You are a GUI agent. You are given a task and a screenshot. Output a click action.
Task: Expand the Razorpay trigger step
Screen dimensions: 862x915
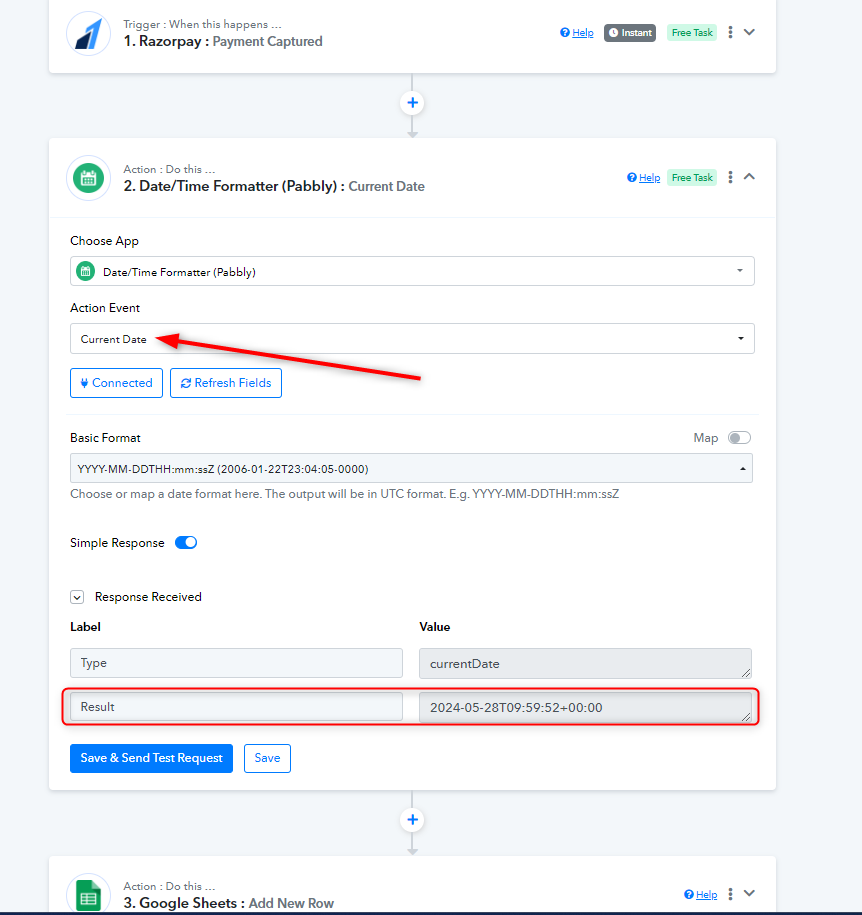click(x=749, y=32)
